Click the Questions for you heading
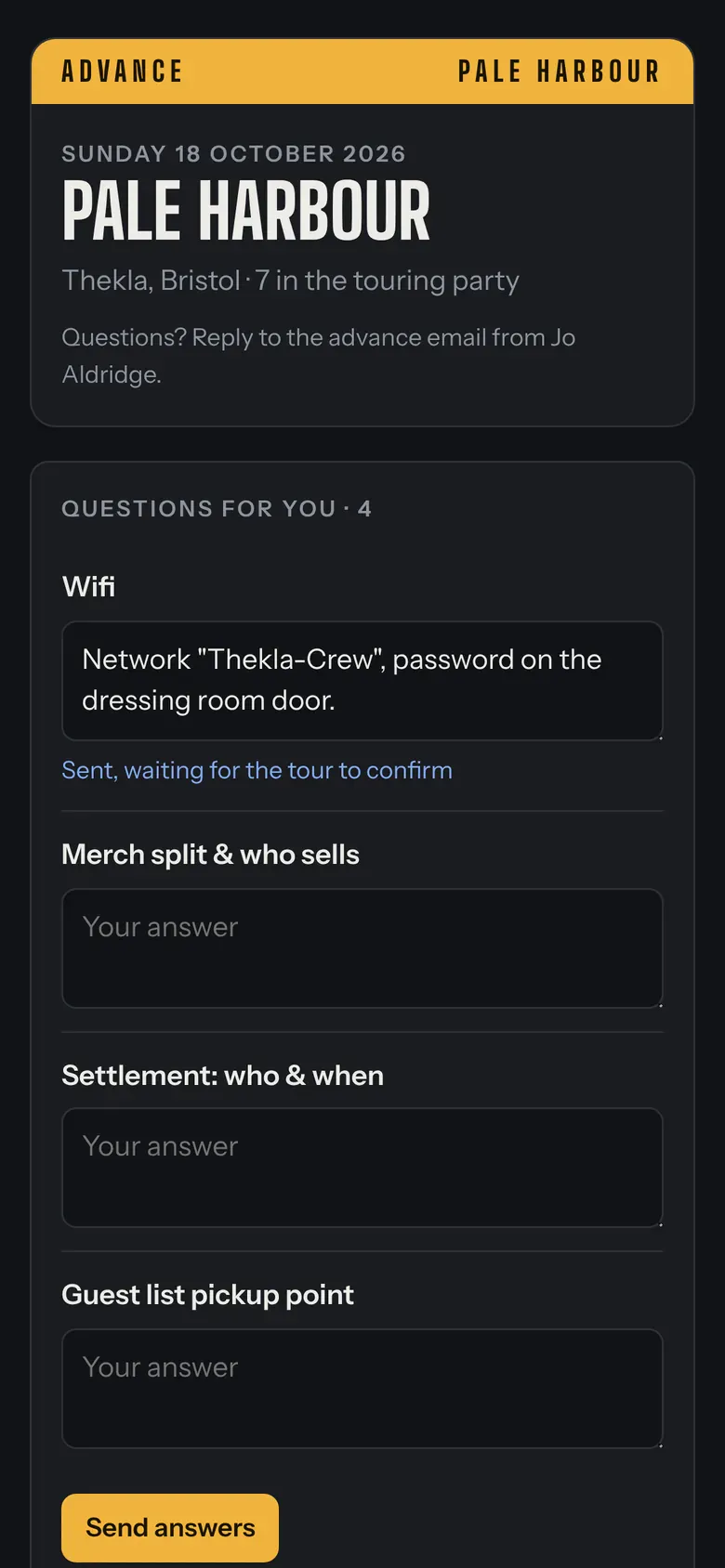Image resolution: width=725 pixels, height=1568 pixels. [x=217, y=508]
